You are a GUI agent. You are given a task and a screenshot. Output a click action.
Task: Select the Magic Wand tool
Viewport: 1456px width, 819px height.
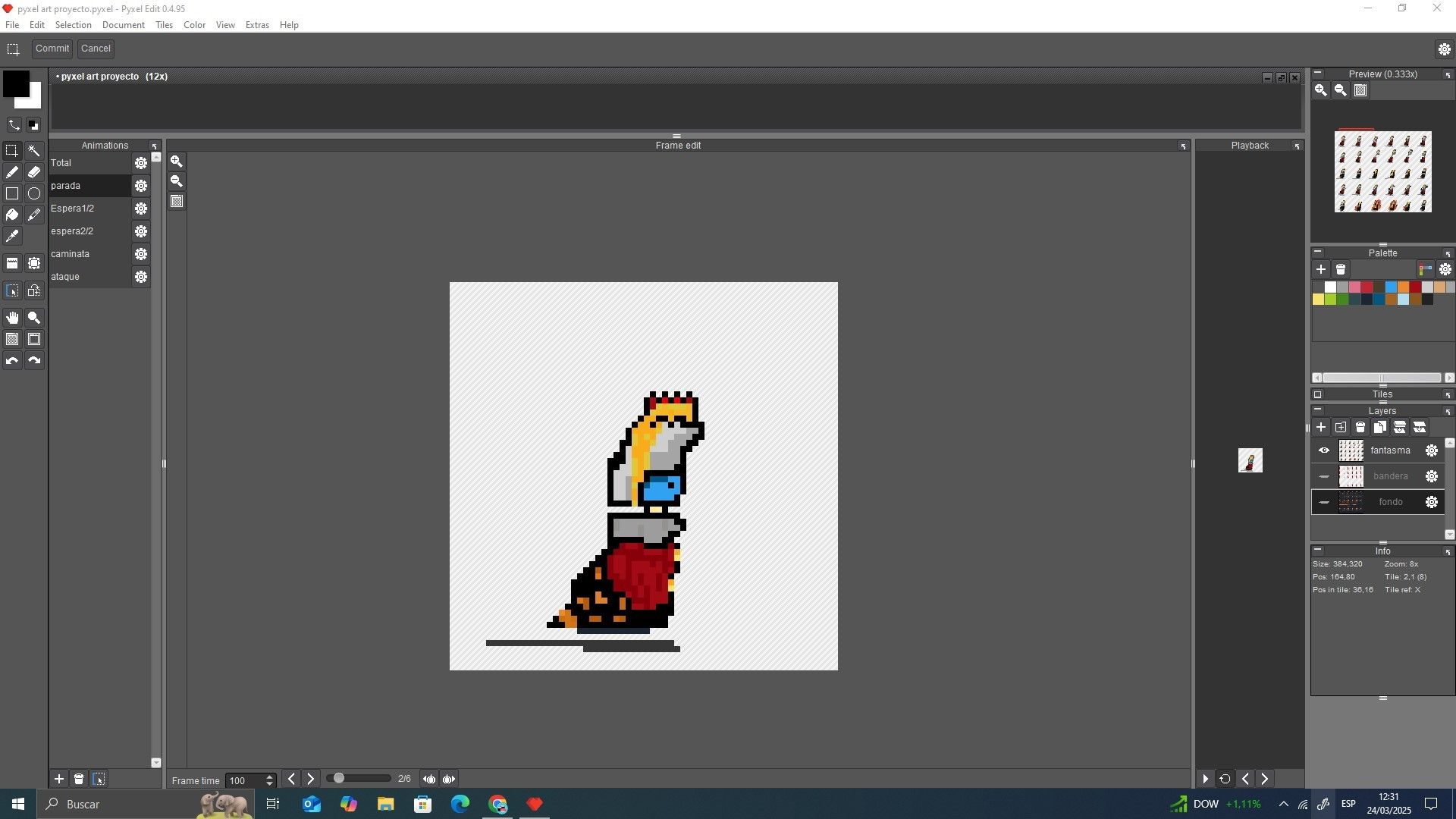click(34, 151)
